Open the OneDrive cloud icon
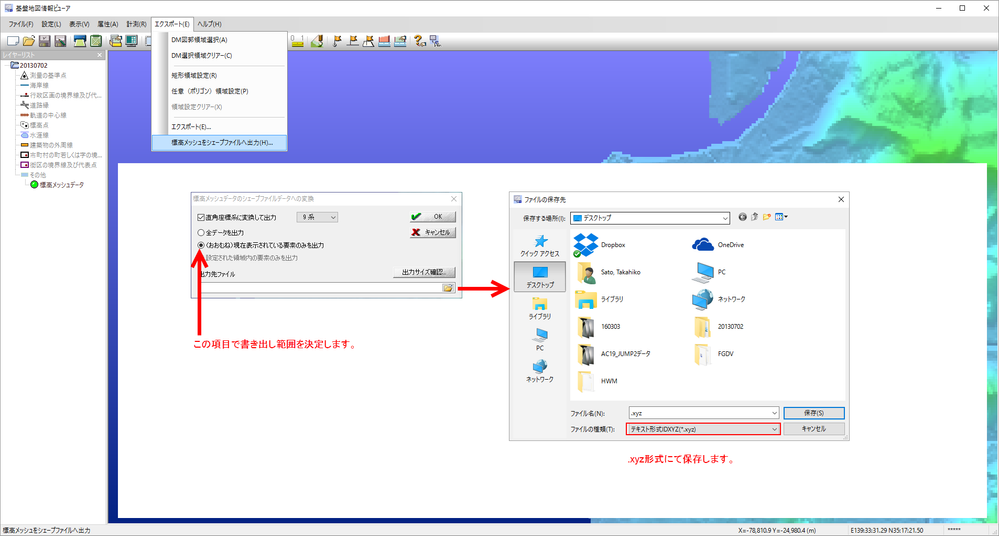The height and width of the screenshot is (536, 999). tap(703, 245)
